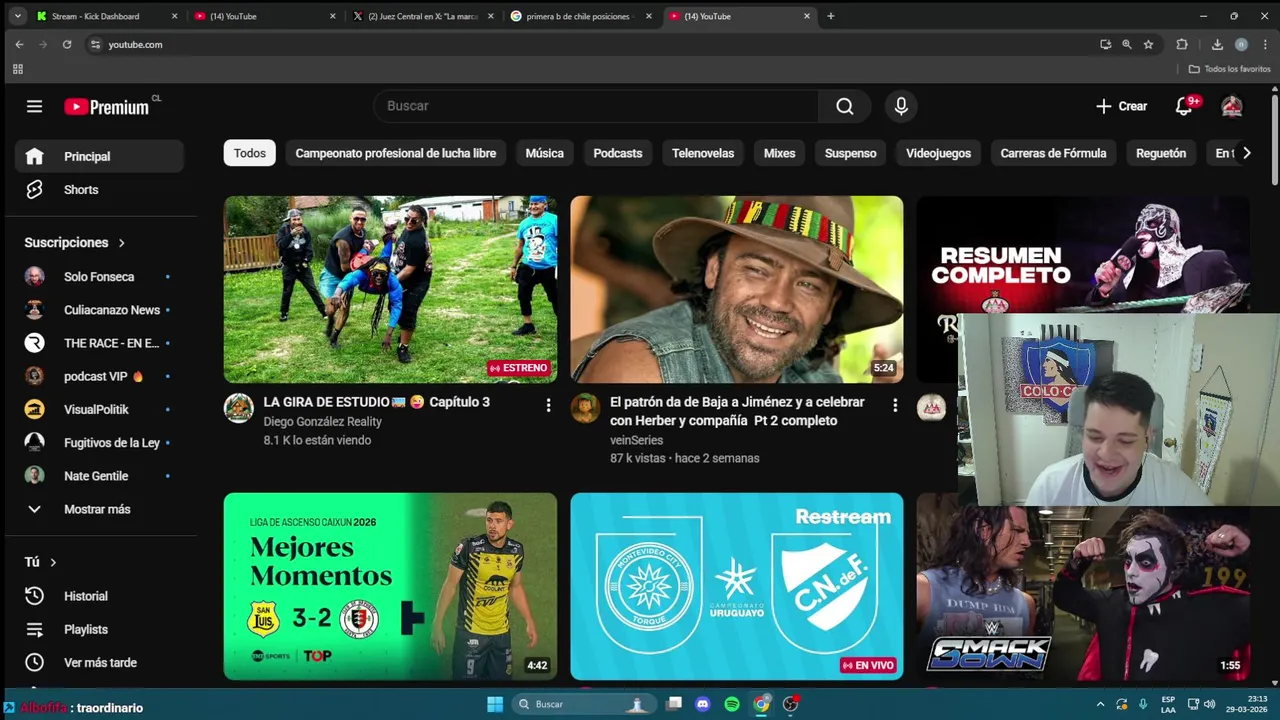Show hidden system tray icons
Image resolution: width=1280 pixels, height=720 pixels.
(1100, 704)
